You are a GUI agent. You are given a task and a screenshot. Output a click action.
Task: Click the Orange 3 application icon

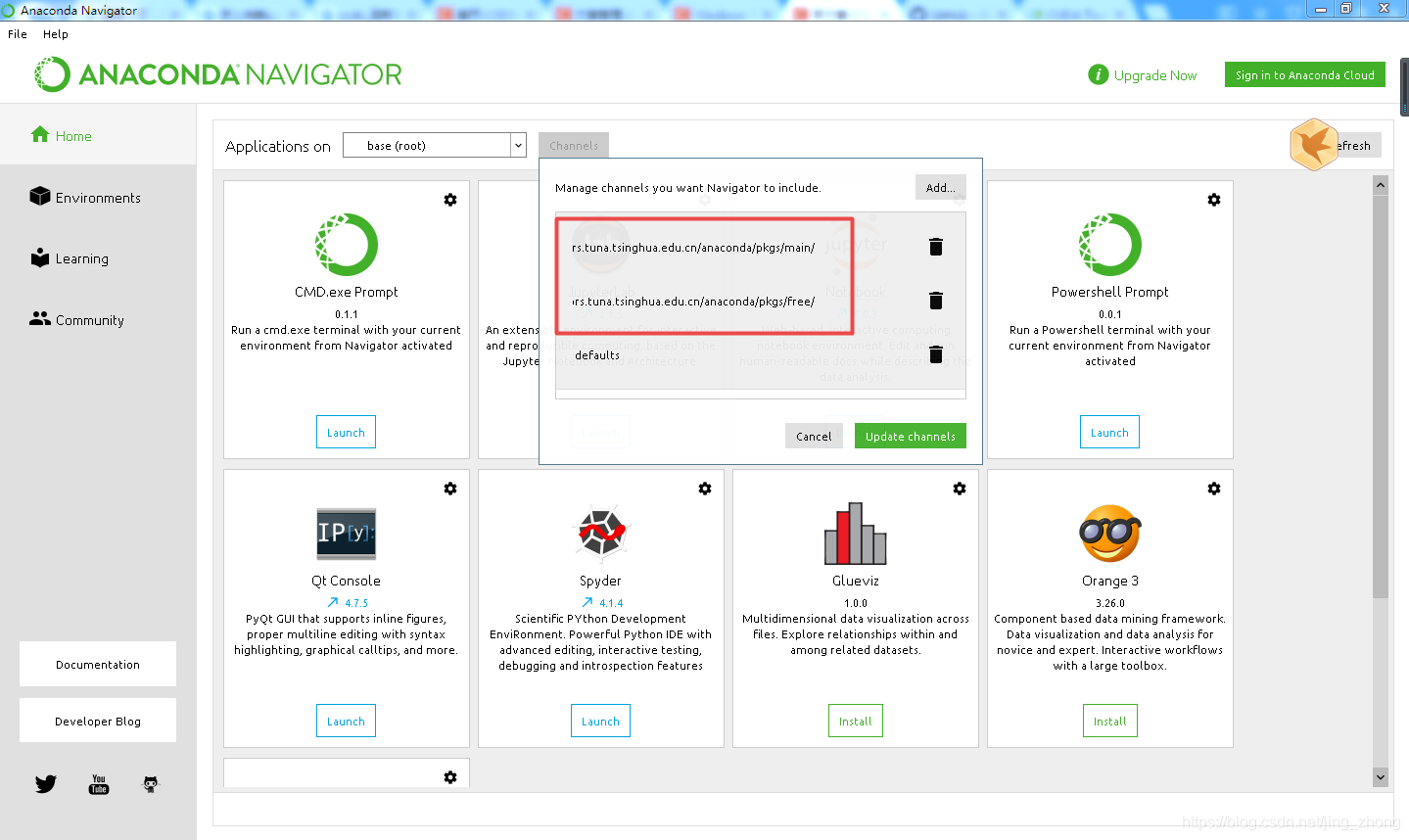click(x=1110, y=534)
